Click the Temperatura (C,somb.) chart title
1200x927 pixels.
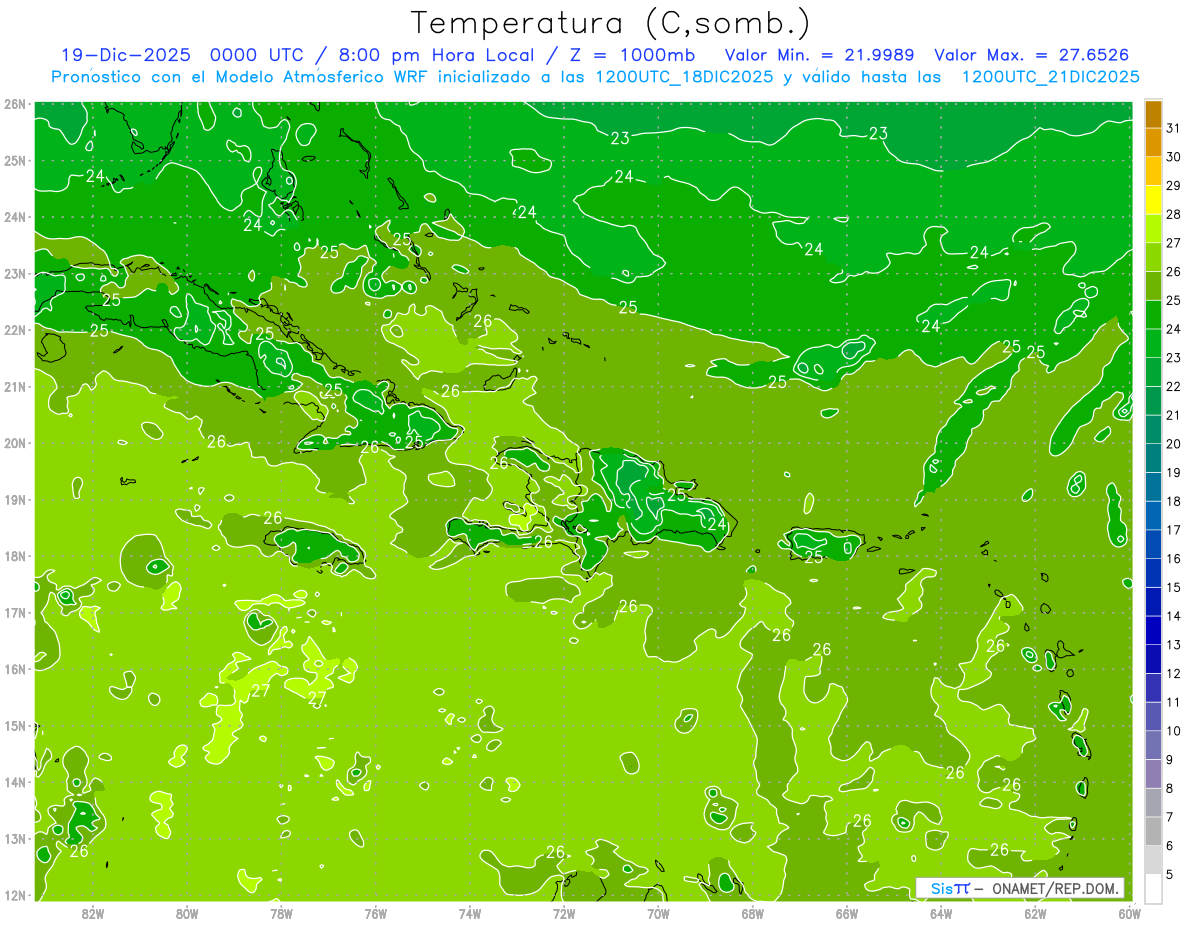610,23
